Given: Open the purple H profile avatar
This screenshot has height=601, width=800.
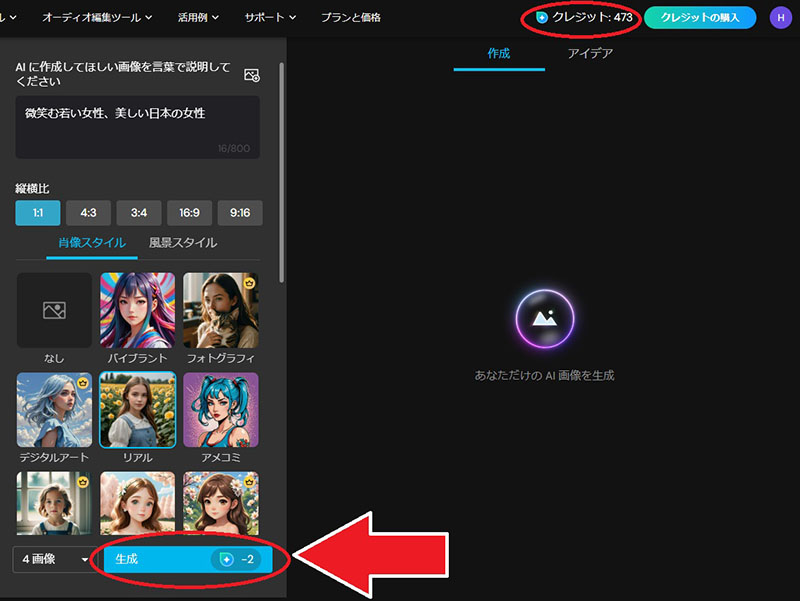Looking at the screenshot, I should click(x=780, y=18).
